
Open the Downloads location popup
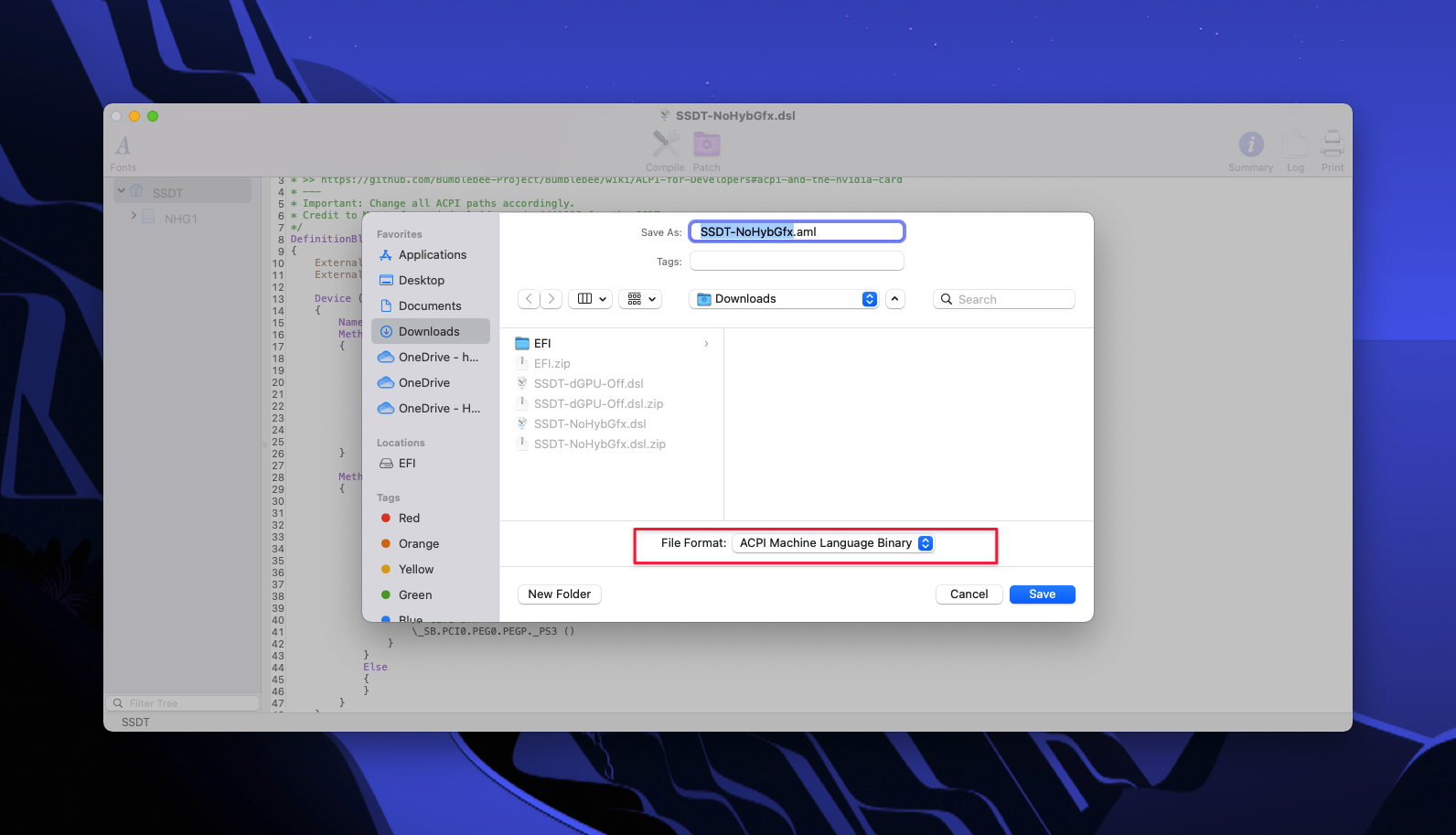coord(786,299)
